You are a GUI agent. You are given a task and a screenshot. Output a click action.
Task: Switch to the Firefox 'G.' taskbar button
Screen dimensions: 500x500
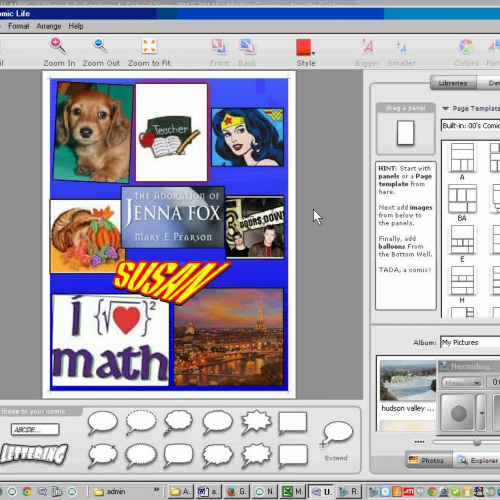point(236,491)
